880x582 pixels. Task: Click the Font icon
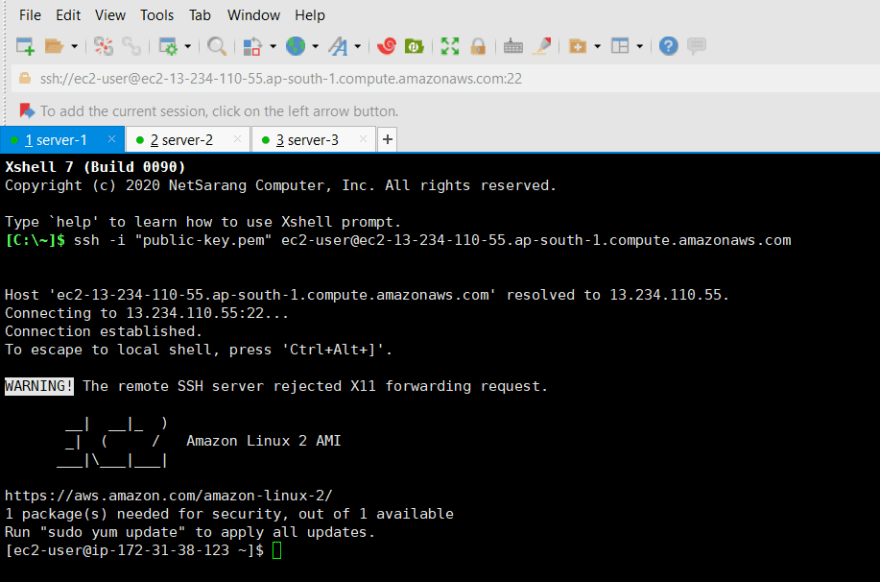click(x=338, y=46)
